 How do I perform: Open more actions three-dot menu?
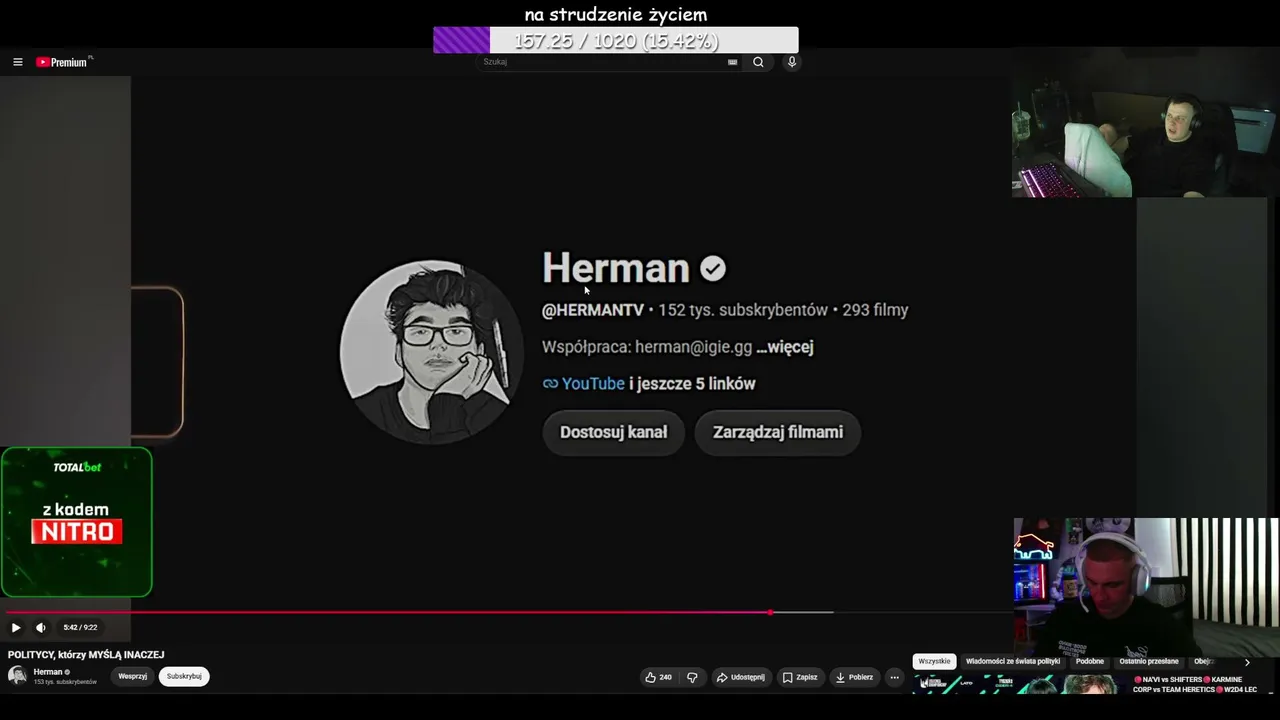(895, 677)
